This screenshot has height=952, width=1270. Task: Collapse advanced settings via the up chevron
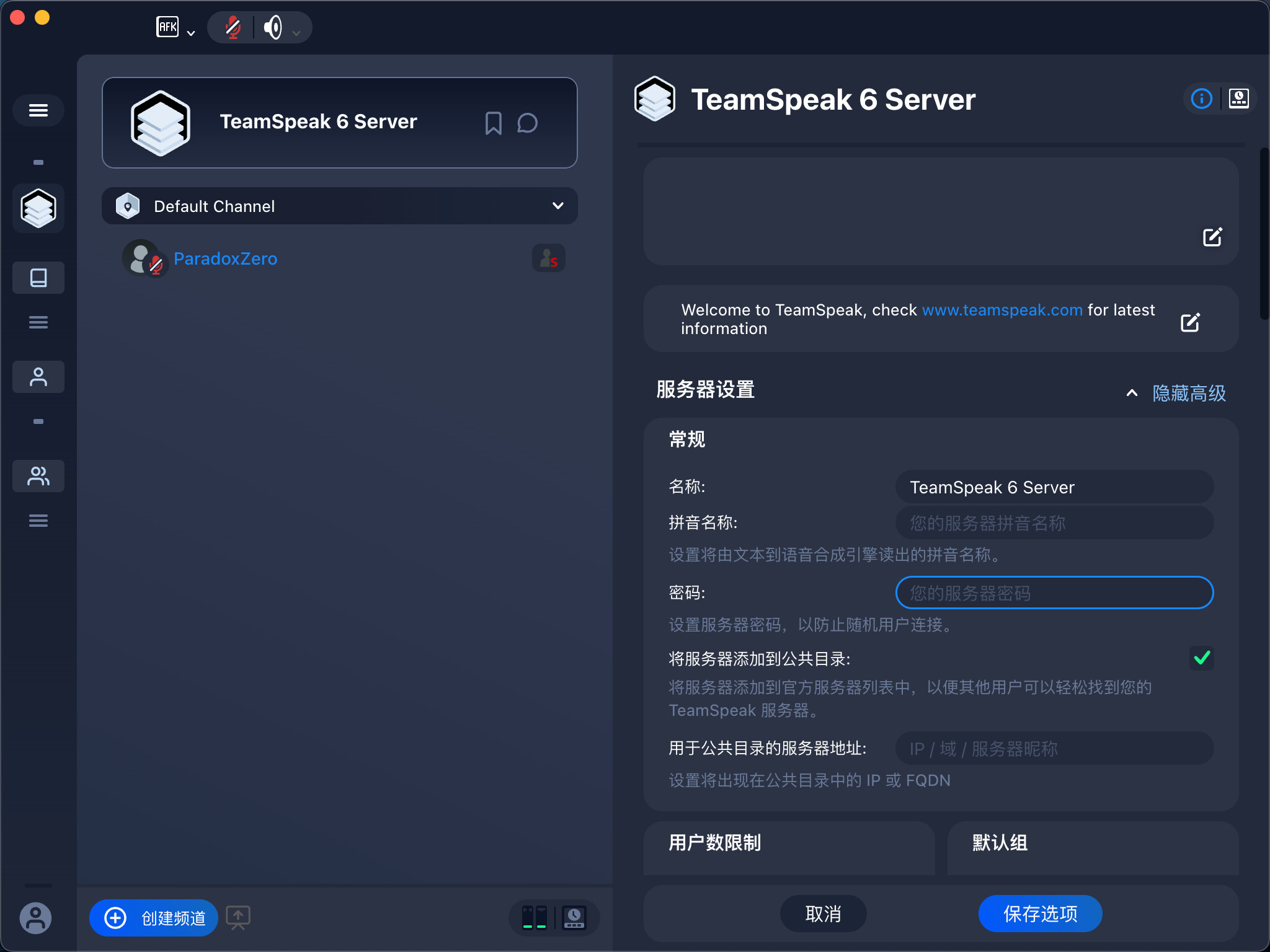[1132, 393]
